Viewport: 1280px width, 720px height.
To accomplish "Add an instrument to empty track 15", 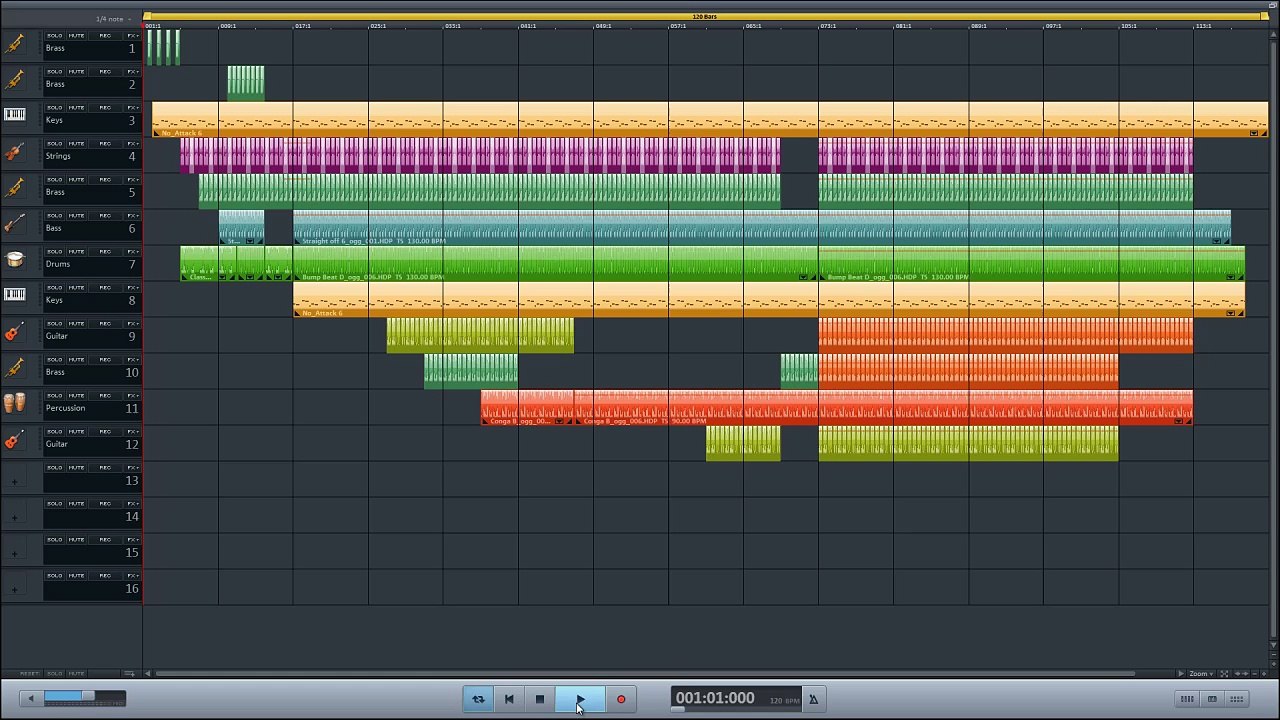I will click(x=14, y=554).
